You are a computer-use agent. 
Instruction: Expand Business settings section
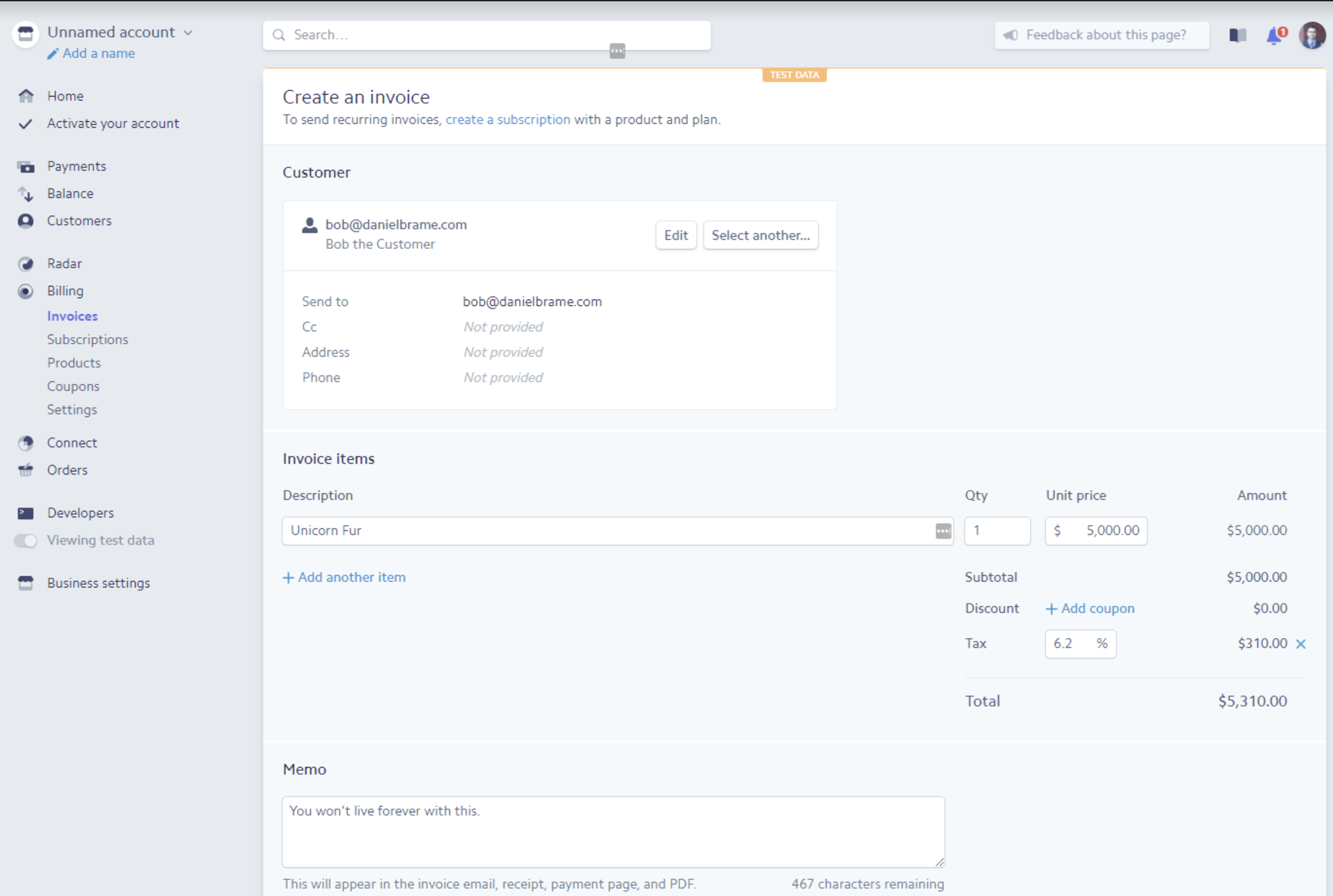tap(98, 582)
